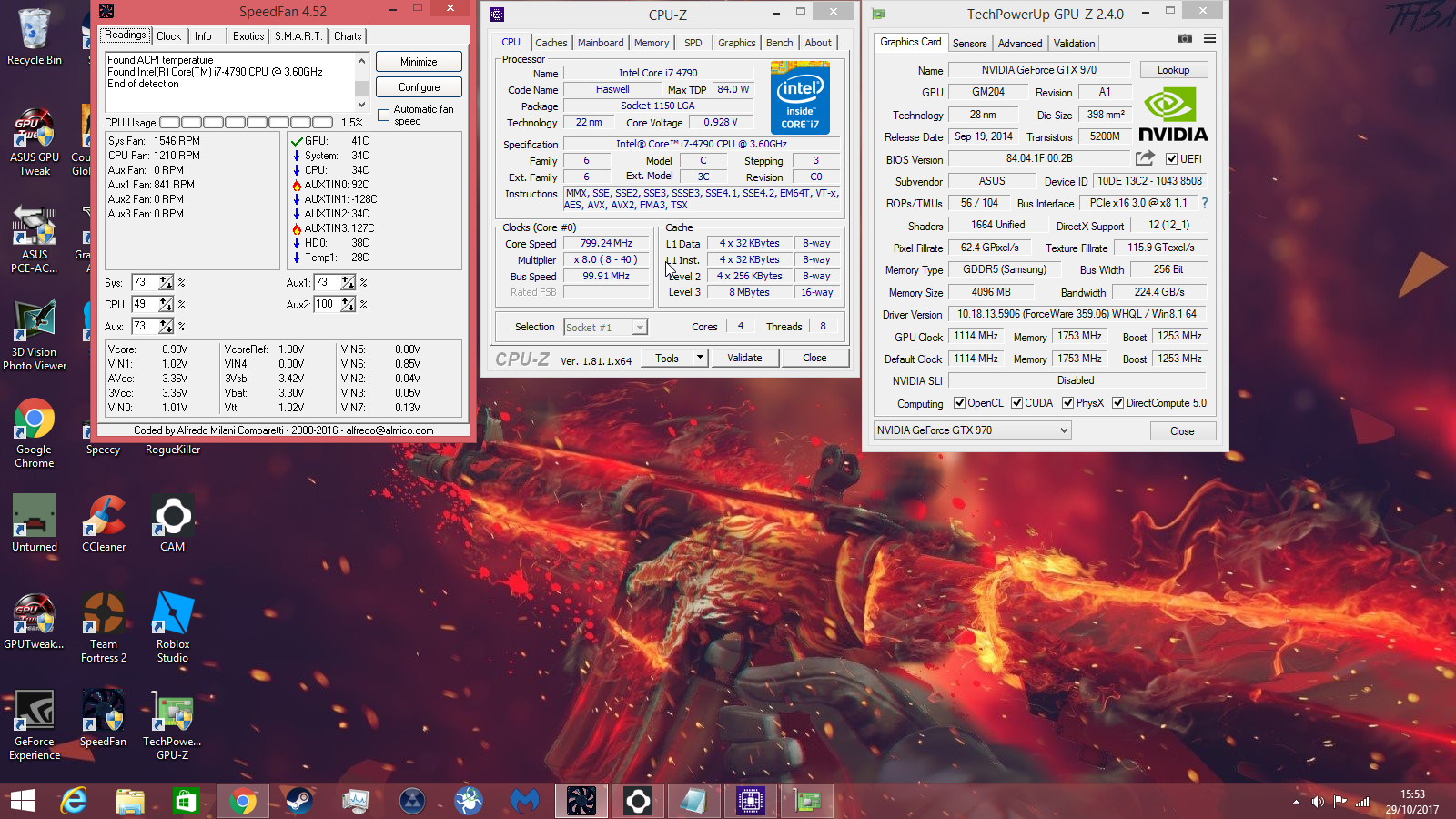1456x819 pixels.
Task: Open the Roblox Studio desktop icon
Action: pos(173,627)
